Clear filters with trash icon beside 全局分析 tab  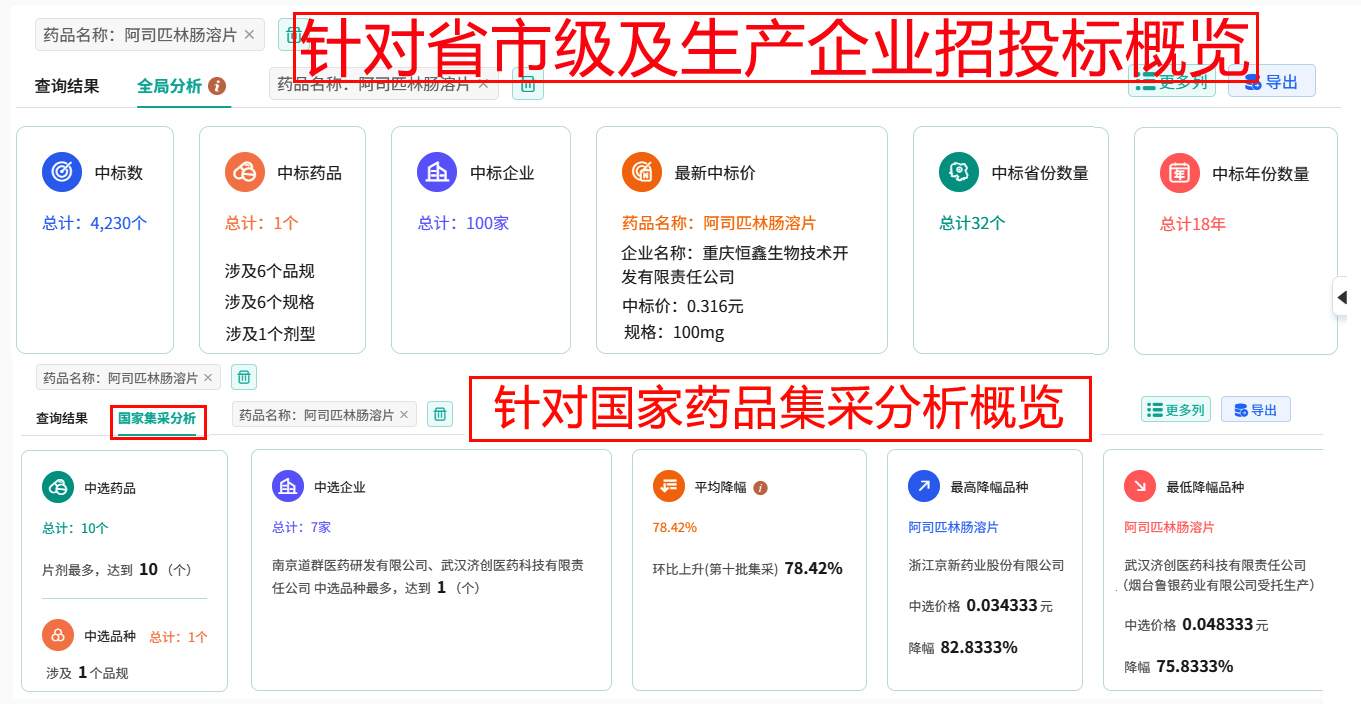528,85
